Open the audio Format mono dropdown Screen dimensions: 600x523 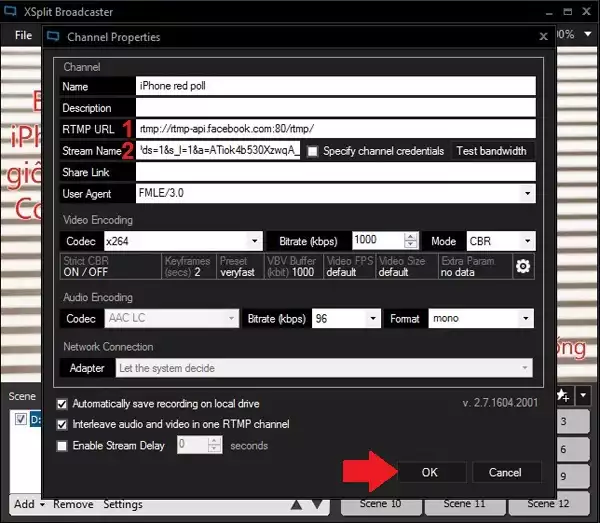pos(526,318)
